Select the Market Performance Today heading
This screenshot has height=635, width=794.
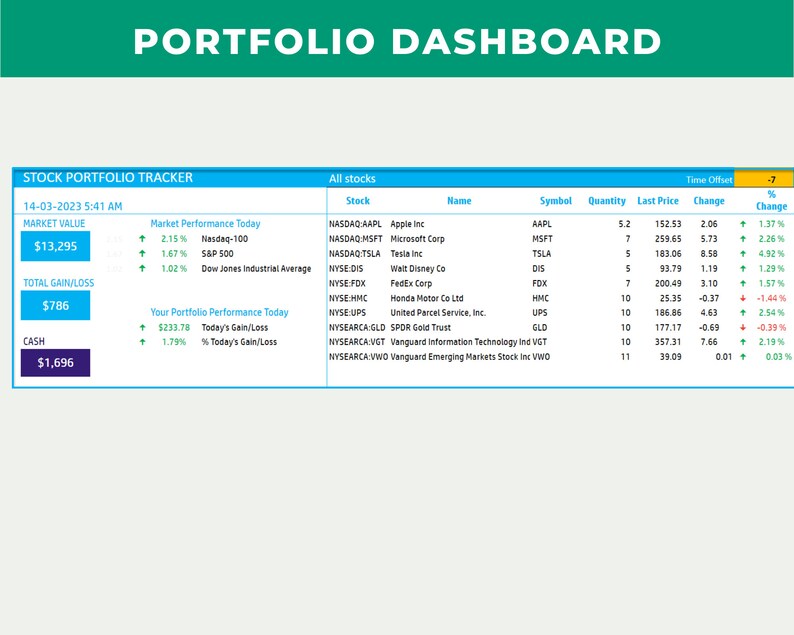coord(205,223)
